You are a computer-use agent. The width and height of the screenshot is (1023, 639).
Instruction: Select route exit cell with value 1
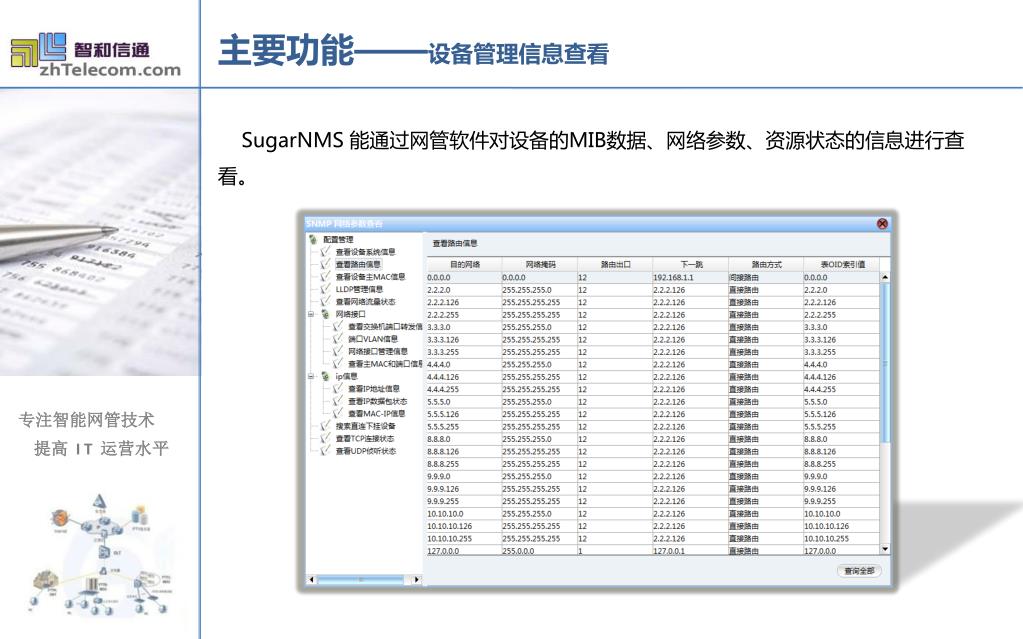615,551
